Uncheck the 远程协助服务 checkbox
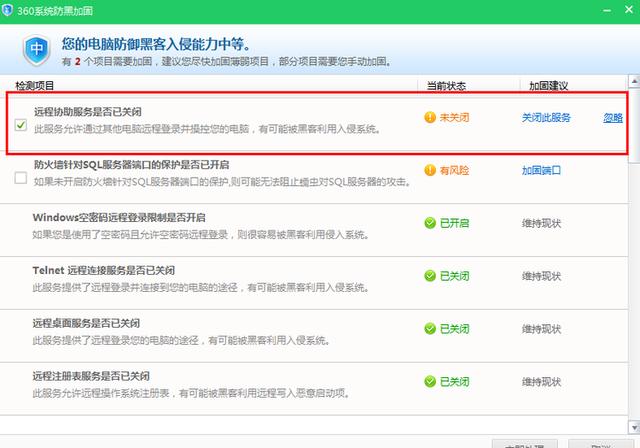The height and width of the screenshot is (448, 640). pyautogui.click(x=21, y=125)
